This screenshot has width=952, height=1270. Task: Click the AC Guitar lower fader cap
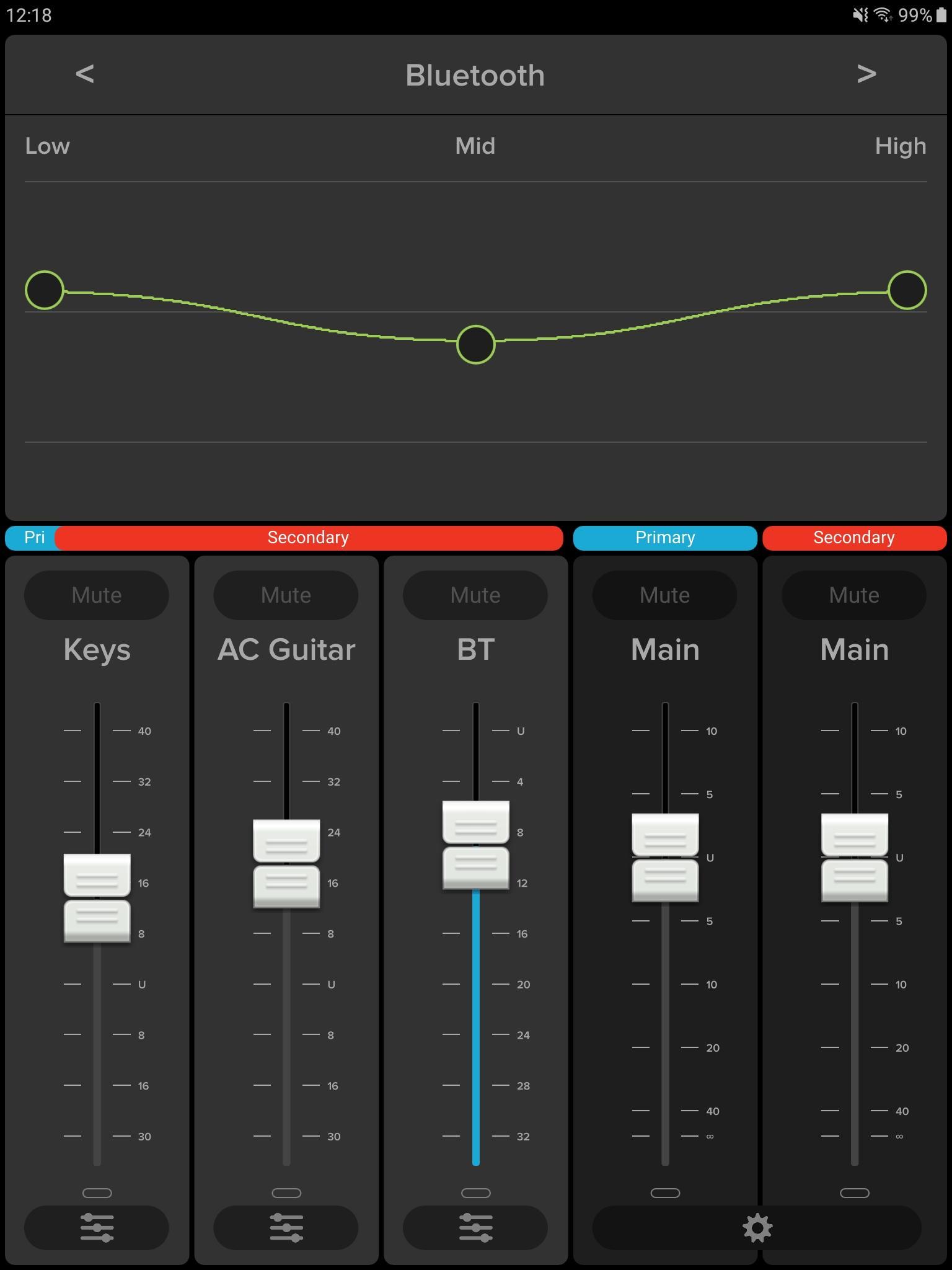point(286,887)
